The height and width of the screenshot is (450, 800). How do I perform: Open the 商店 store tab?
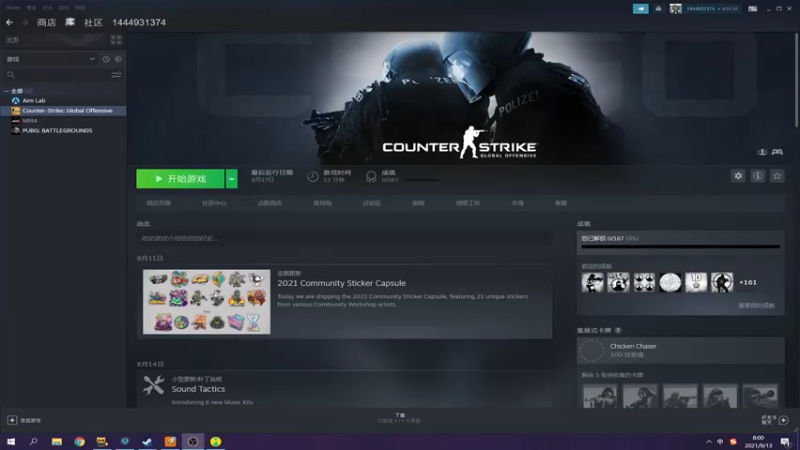pyautogui.click(x=46, y=22)
